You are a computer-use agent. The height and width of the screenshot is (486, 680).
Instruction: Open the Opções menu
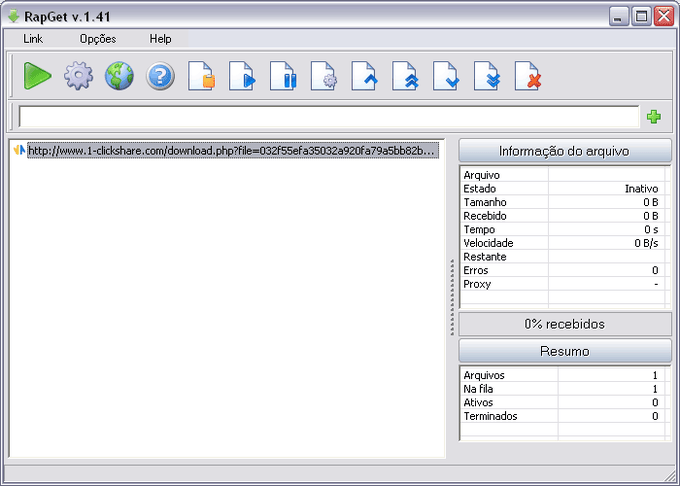tap(98, 39)
